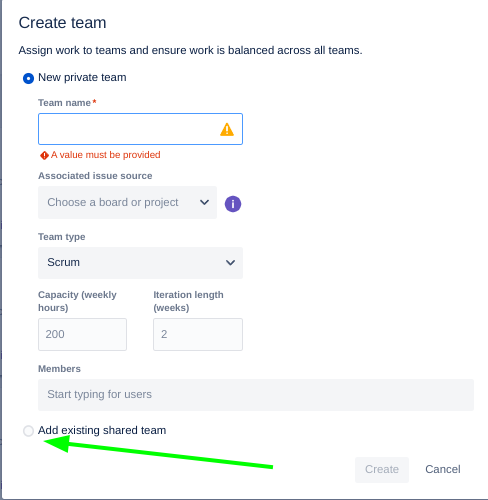Click the Team name field label
Viewport: 488px width, 500px height.
pos(64,103)
